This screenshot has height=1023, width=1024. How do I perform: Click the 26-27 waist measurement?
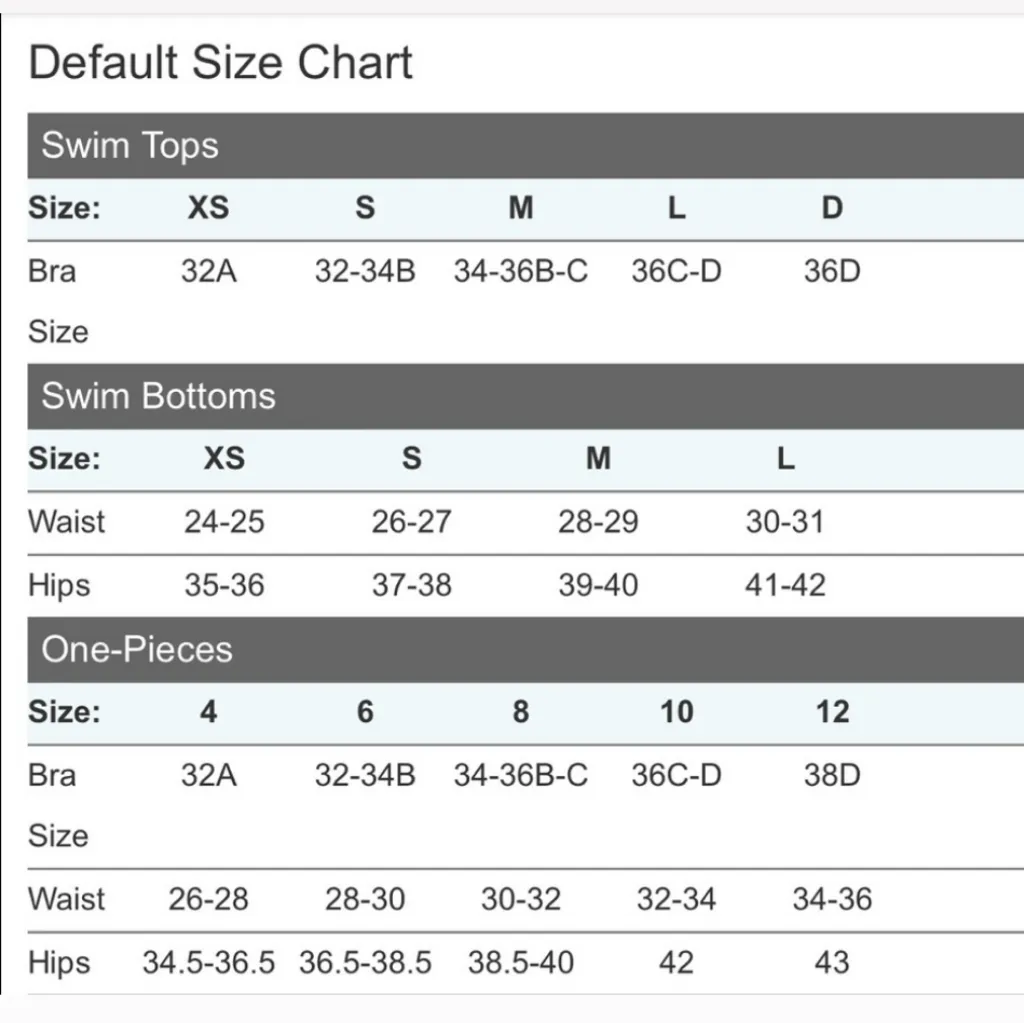411,522
